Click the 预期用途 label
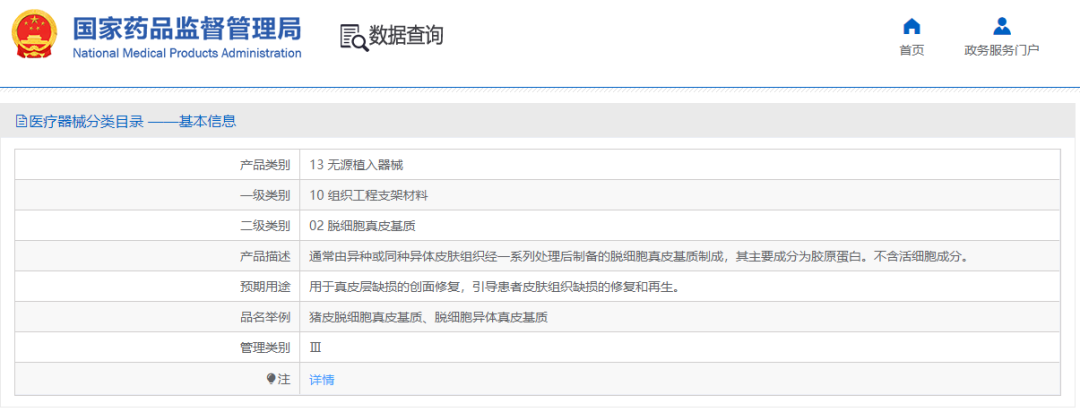The height and width of the screenshot is (412, 1080). [265, 287]
